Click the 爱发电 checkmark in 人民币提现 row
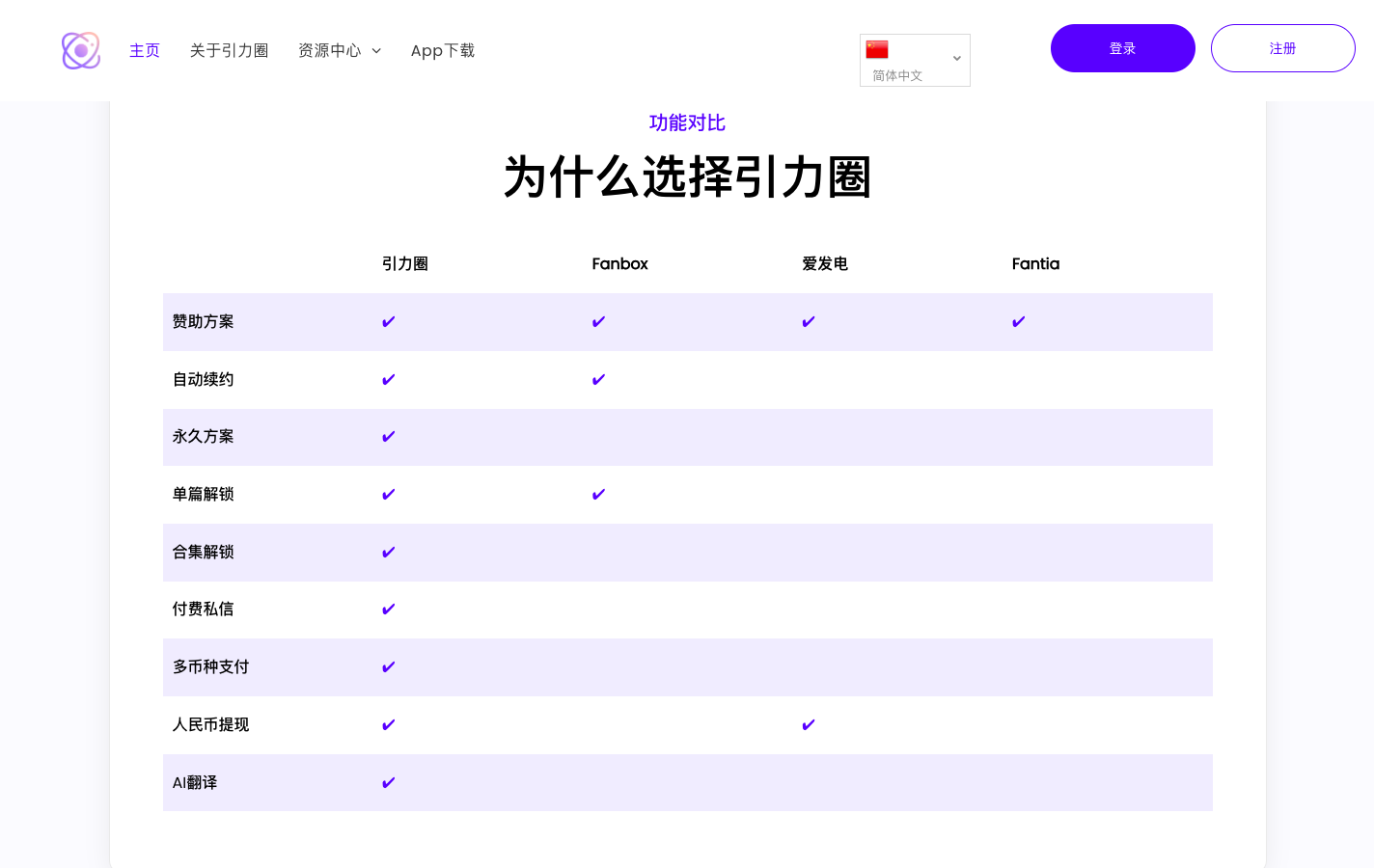The width and height of the screenshot is (1374, 868). tap(809, 725)
